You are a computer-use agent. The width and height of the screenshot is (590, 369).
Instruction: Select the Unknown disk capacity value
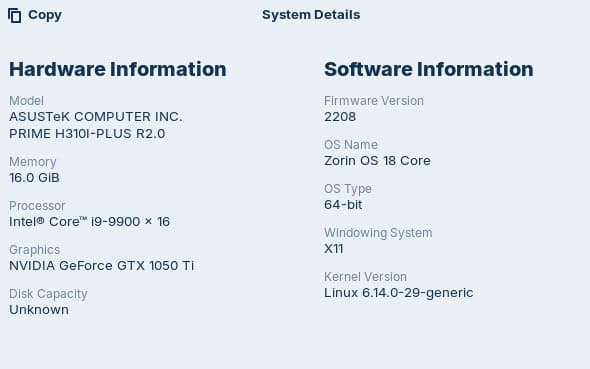click(x=39, y=310)
